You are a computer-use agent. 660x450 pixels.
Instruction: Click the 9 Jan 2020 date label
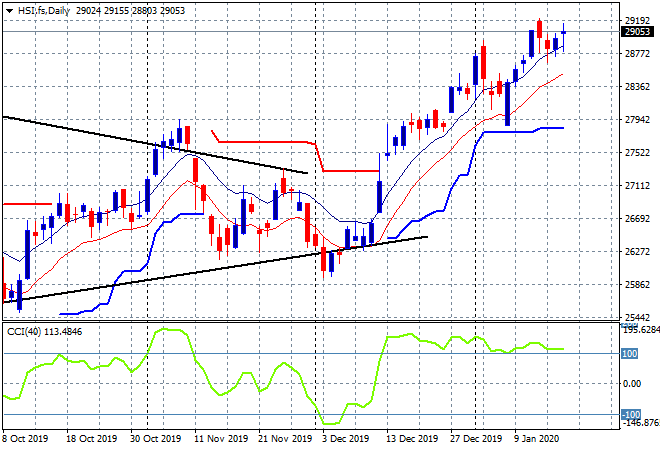pos(537,439)
